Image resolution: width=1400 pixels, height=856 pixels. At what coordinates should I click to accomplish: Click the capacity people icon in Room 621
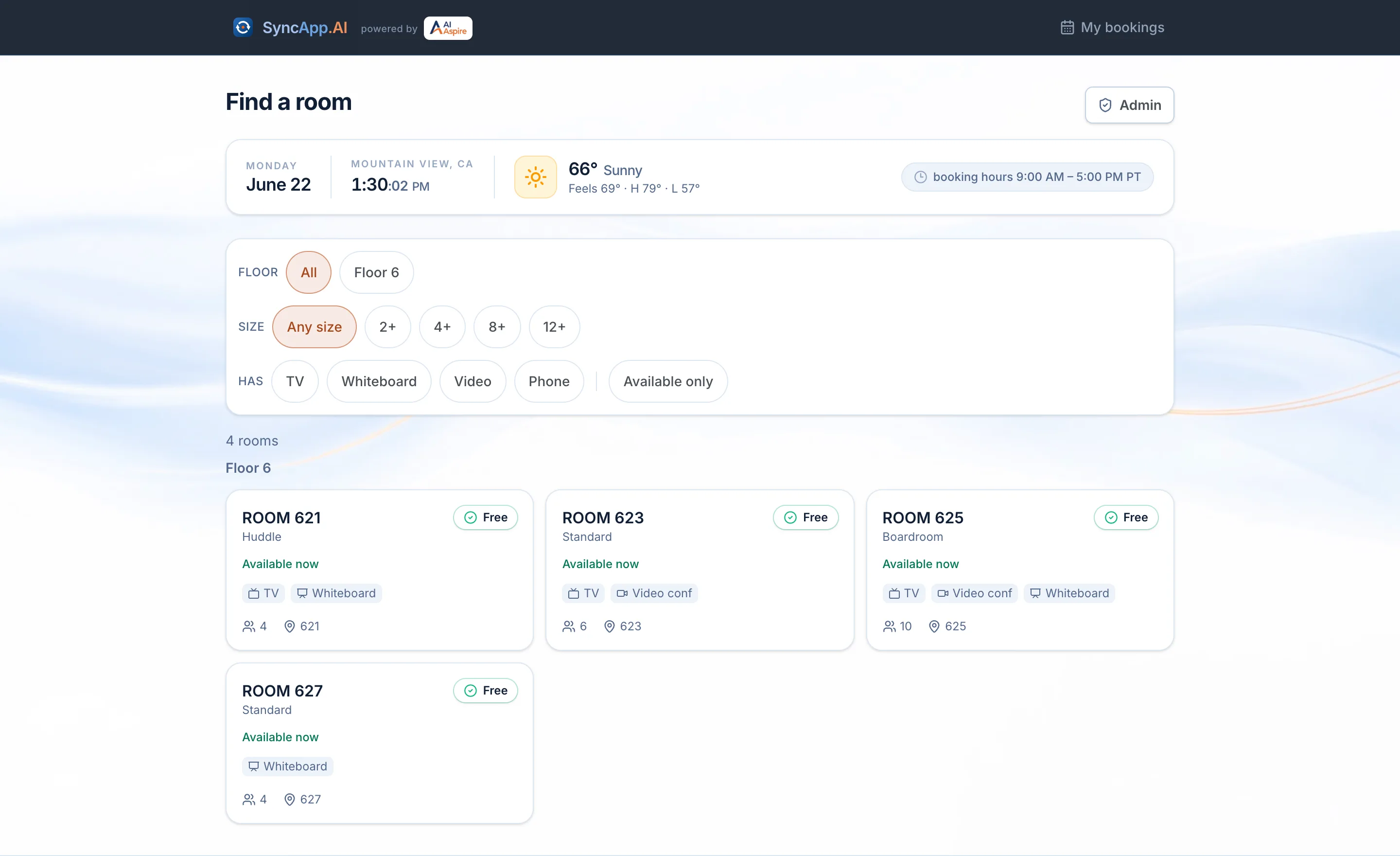click(248, 626)
